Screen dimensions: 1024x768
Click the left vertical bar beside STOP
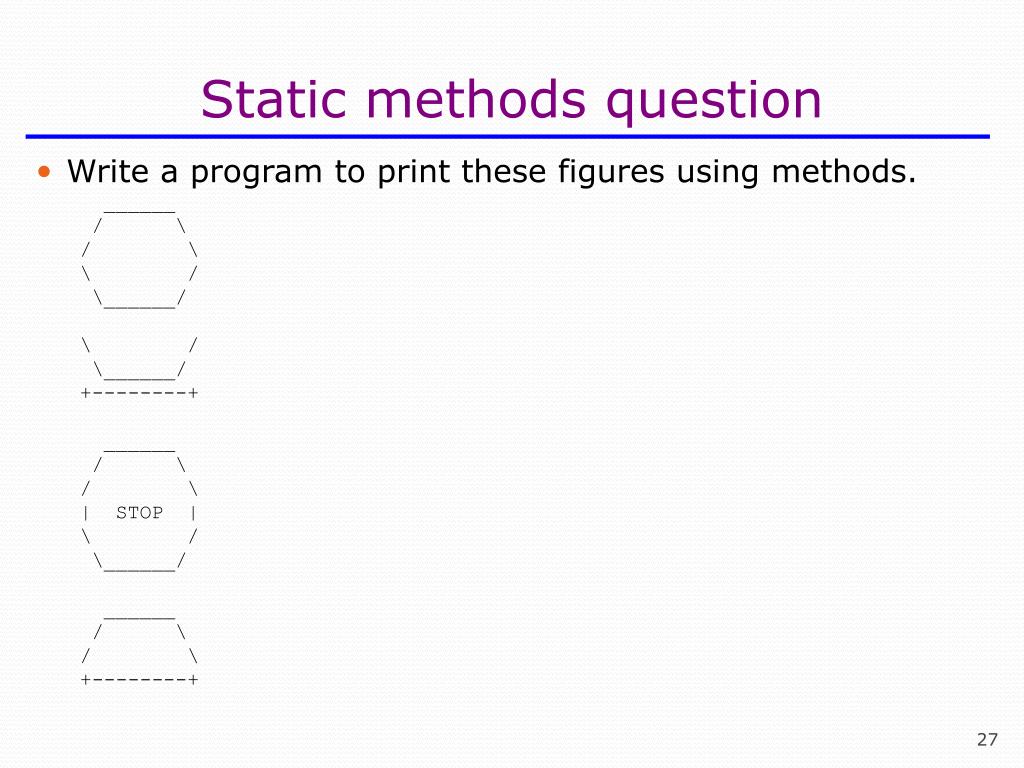[x=86, y=513]
